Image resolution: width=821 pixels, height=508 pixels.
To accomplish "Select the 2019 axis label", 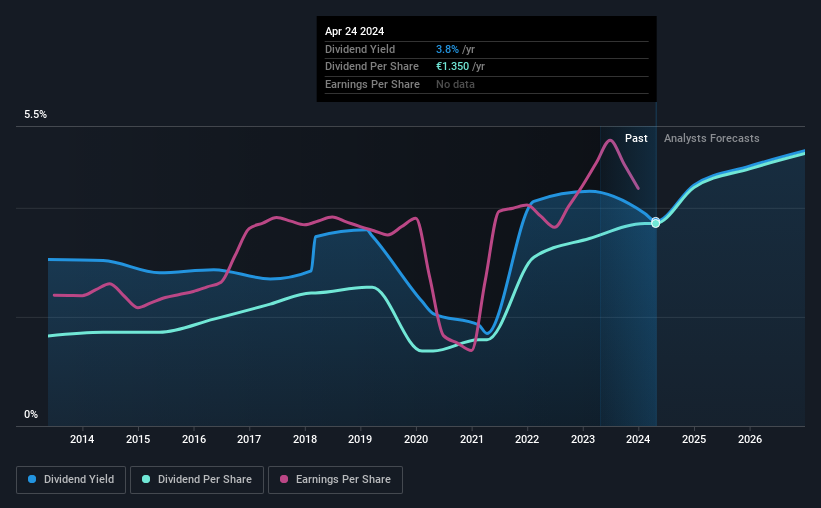I will tap(360, 439).
